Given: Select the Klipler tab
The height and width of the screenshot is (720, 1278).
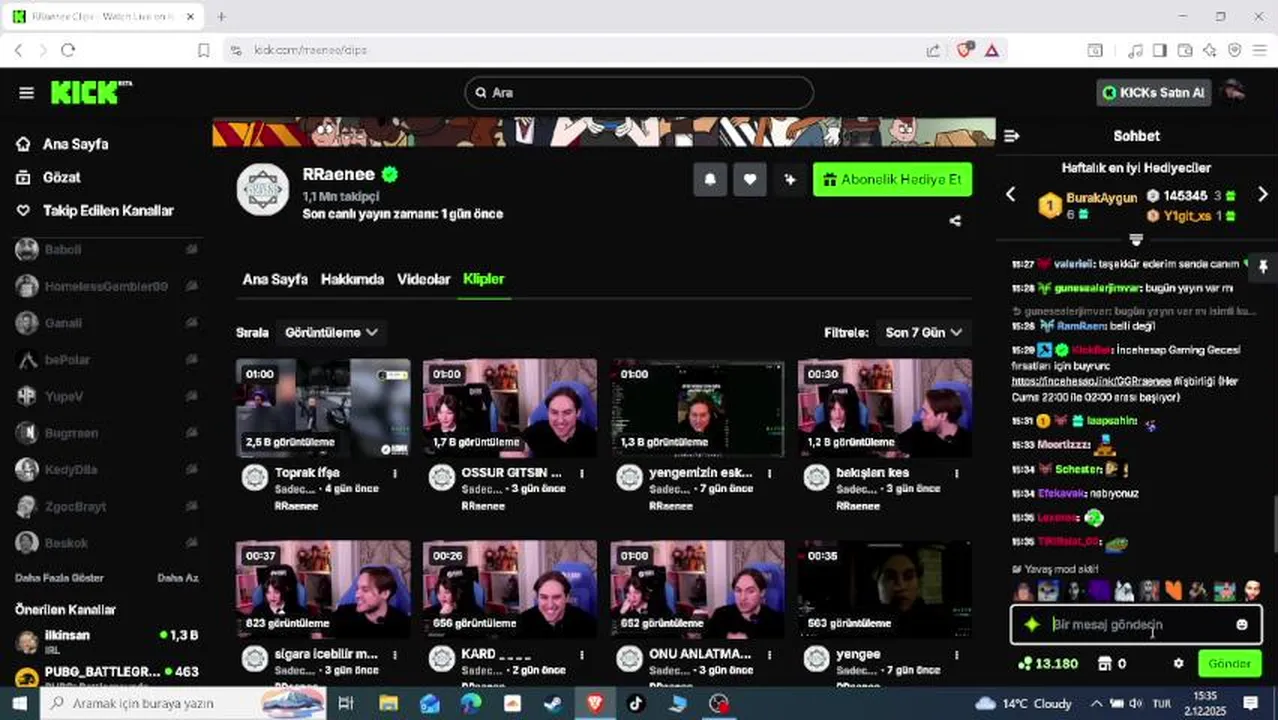Looking at the screenshot, I should click(x=484, y=279).
